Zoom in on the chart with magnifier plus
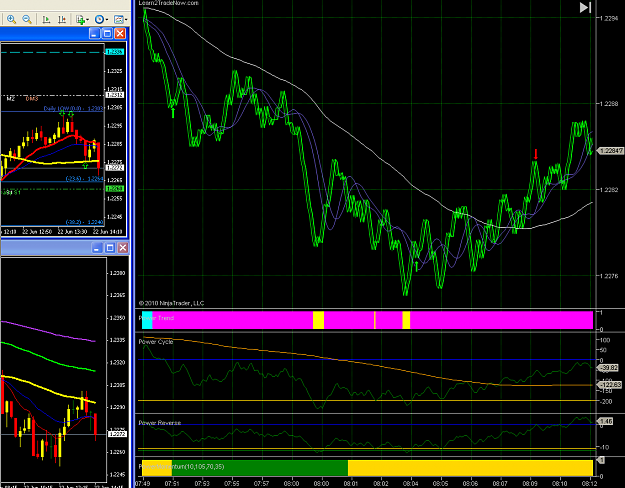This screenshot has width=625, height=488. [12, 19]
